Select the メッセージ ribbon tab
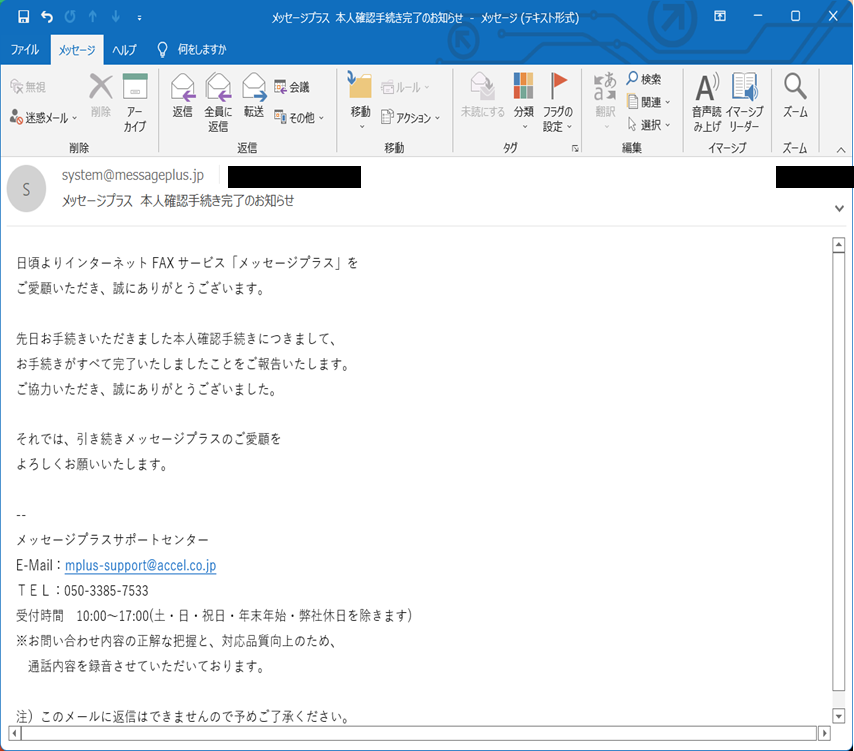The height and width of the screenshot is (751, 854). [77, 50]
